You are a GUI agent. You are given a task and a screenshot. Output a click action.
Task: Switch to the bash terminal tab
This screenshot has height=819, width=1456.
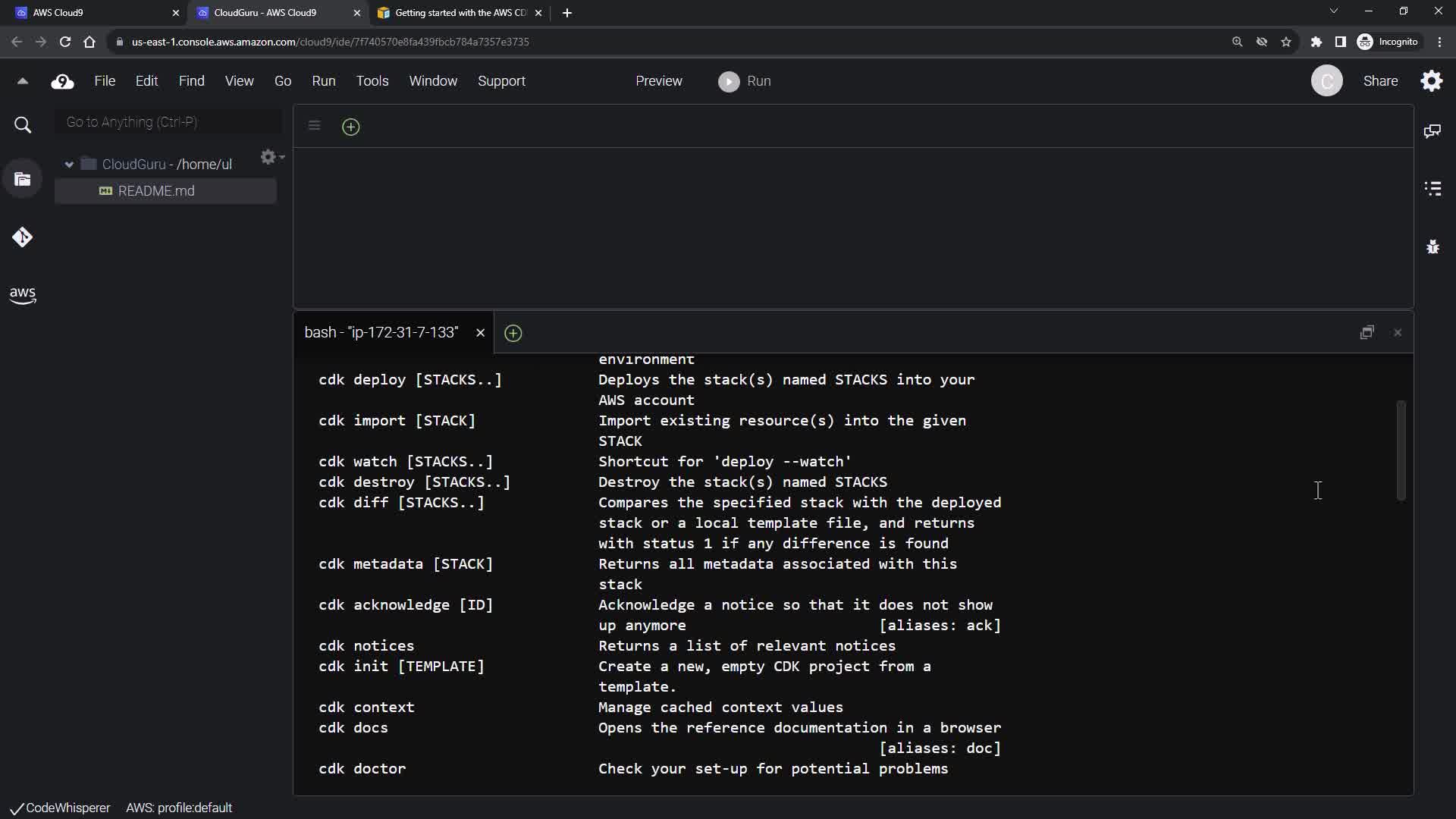tap(381, 333)
